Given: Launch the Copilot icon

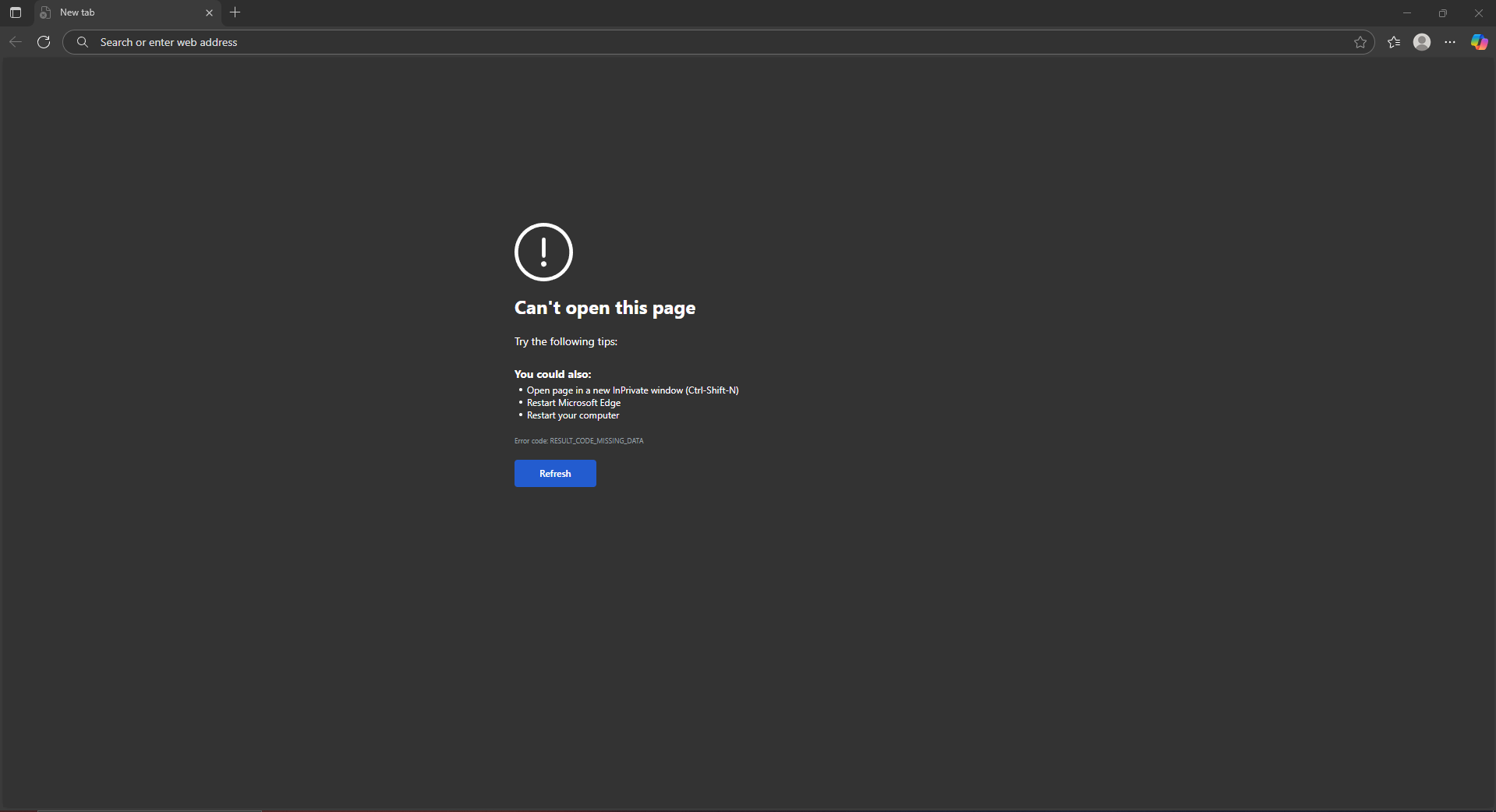Looking at the screenshot, I should 1479,42.
